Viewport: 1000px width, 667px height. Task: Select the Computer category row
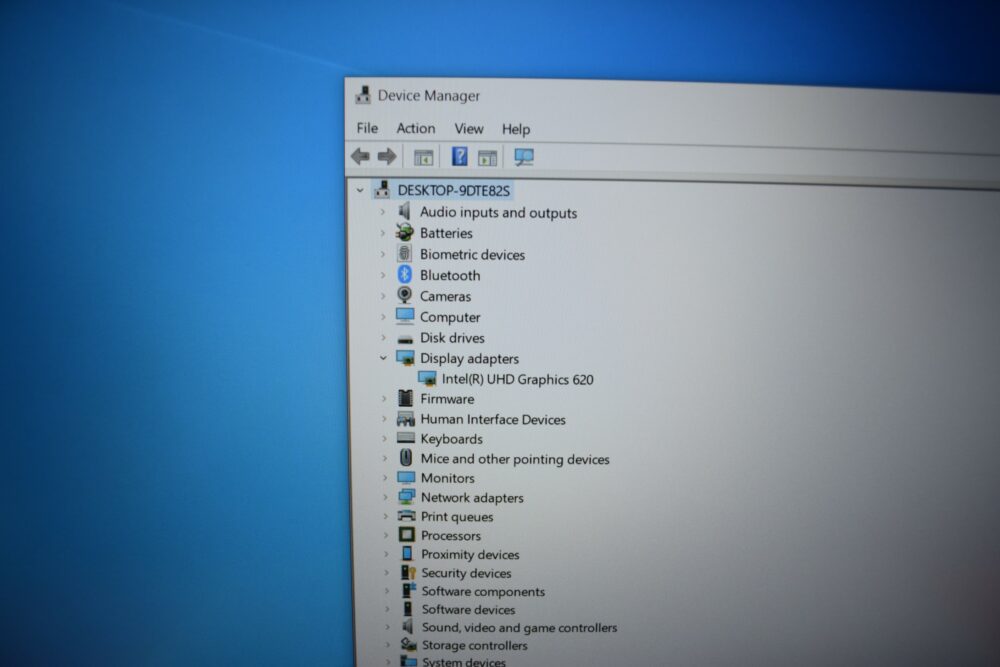click(450, 317)
